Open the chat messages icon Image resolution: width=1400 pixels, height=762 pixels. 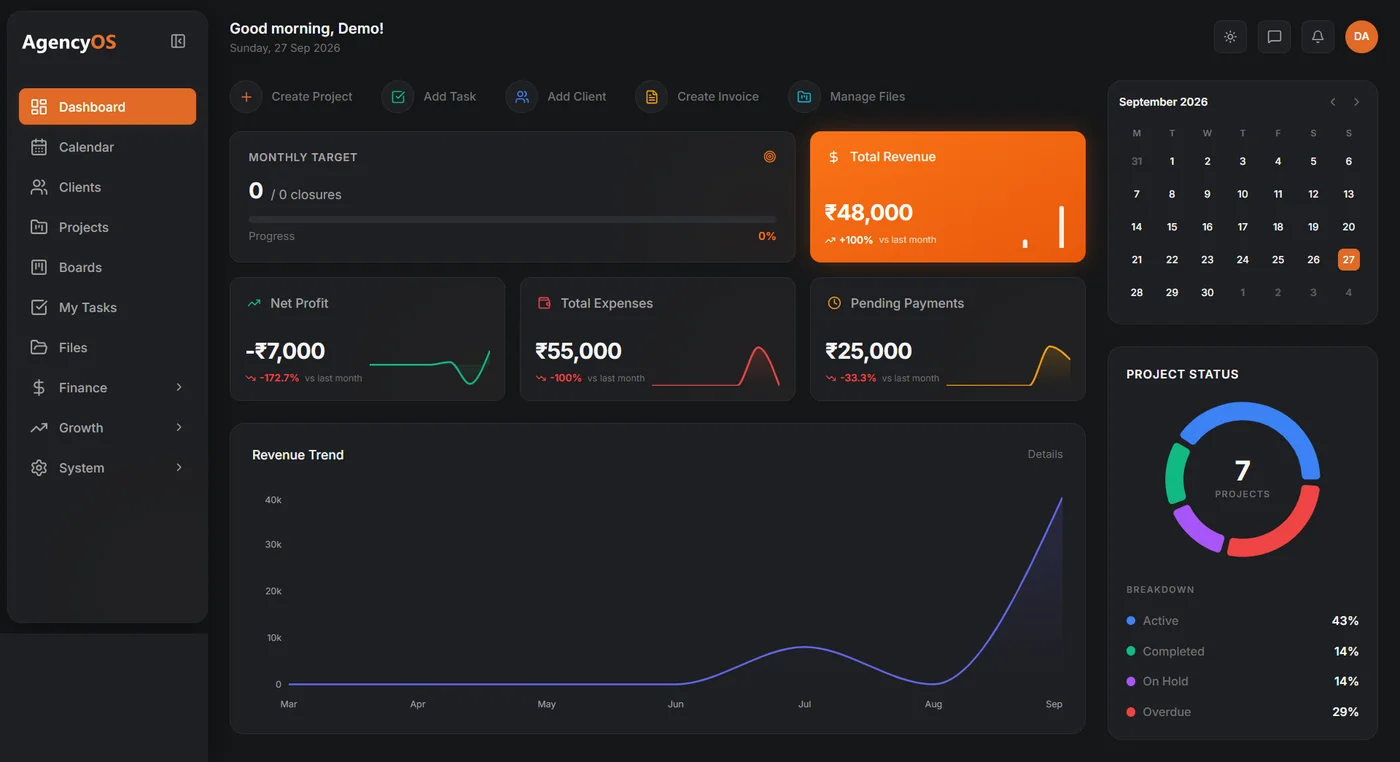[x=1274, y=37]
